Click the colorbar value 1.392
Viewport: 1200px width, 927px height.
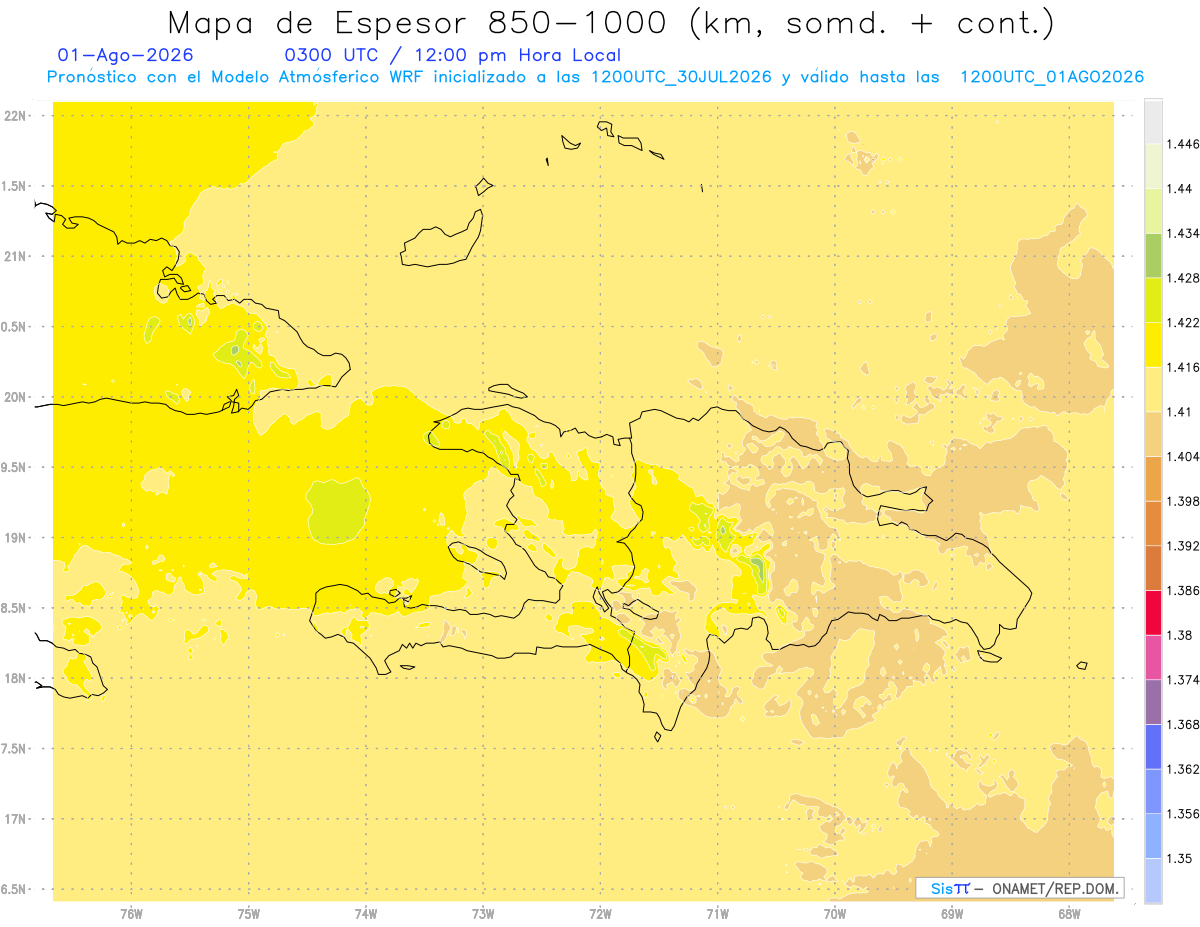1183,546
